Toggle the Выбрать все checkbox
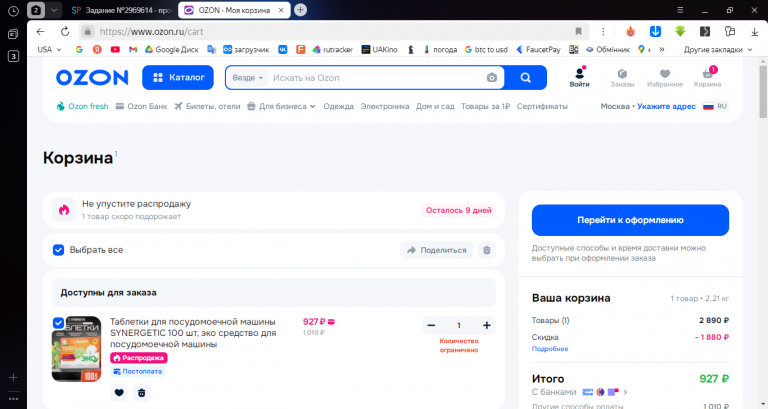Image resolution: width=768 pixels, height=409 pixels. 58,250
